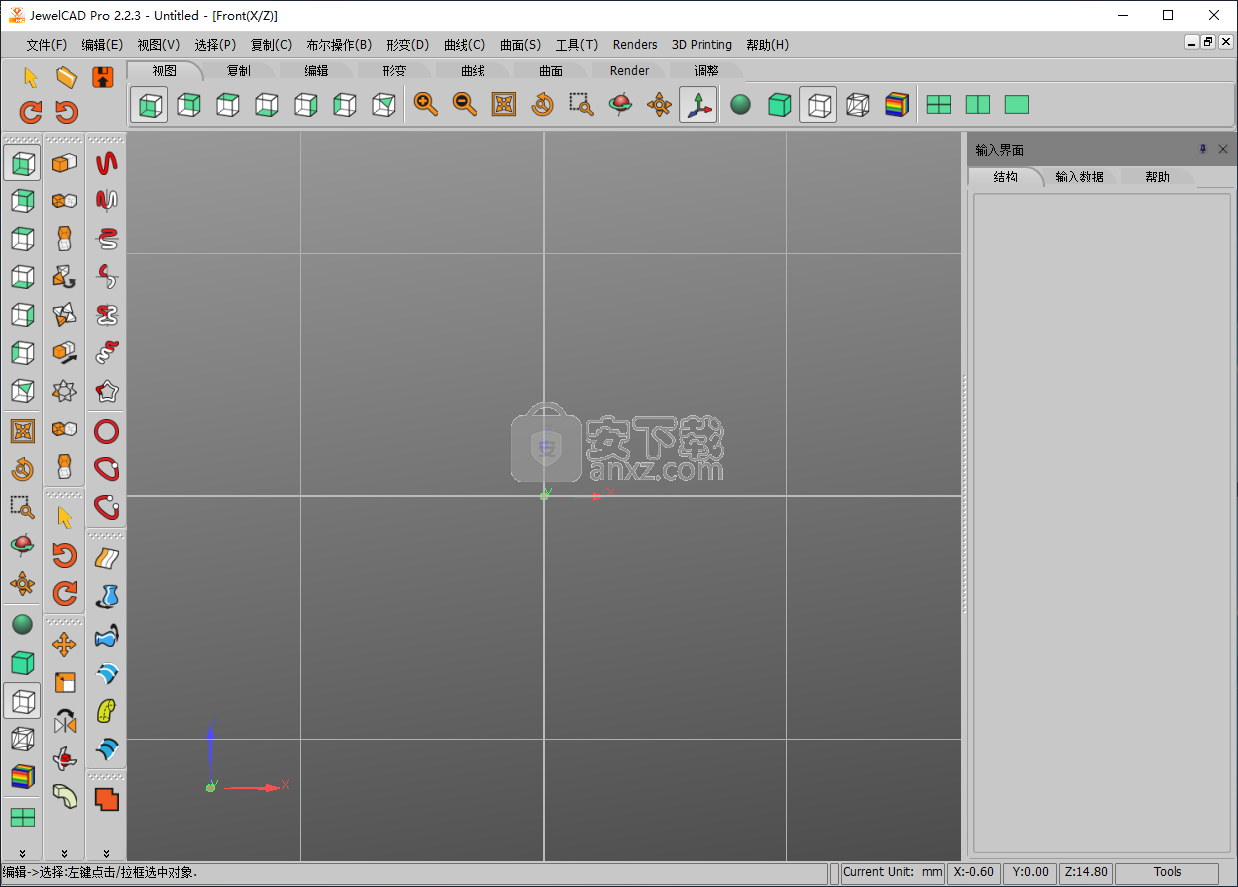The image size is (1238, 887).
Task: Enable the meshed cube display in top toolbar
Action: click(x=857, y=105)
